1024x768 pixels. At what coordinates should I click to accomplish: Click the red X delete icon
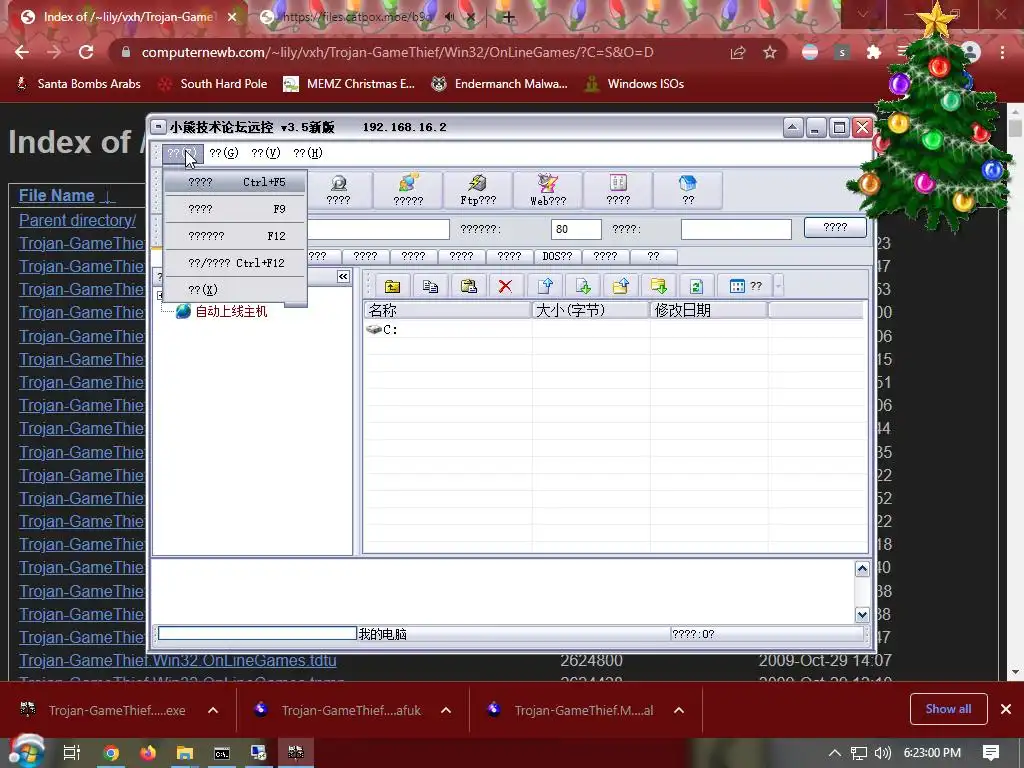coord(505,286)
